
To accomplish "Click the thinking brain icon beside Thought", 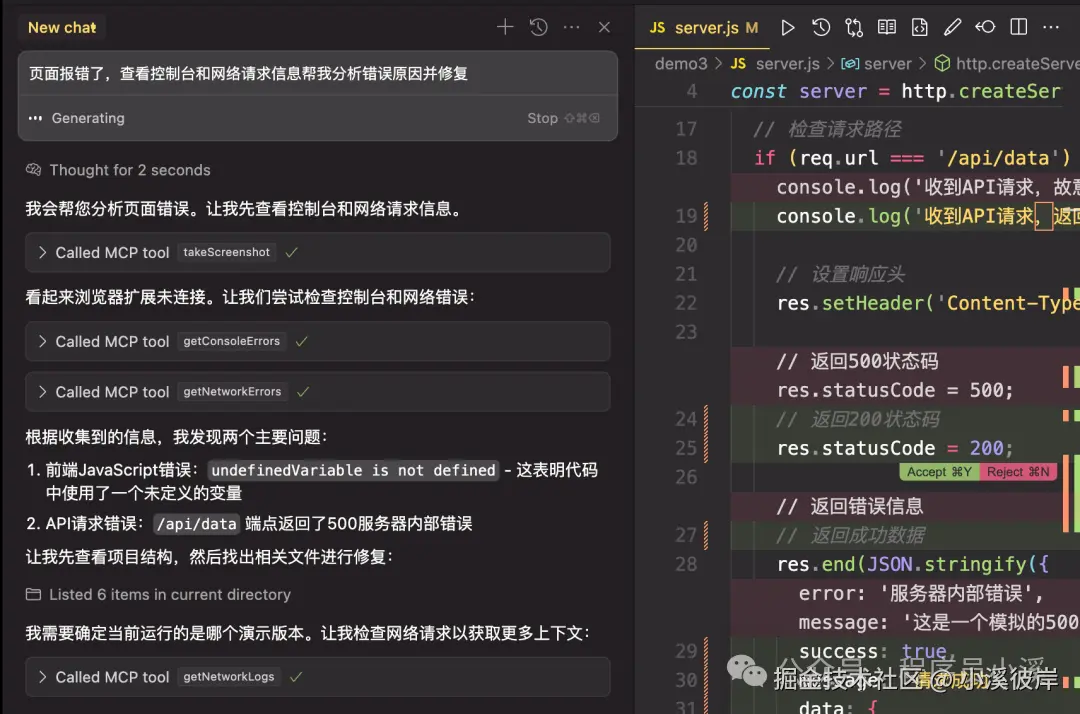I will (33, 169).
